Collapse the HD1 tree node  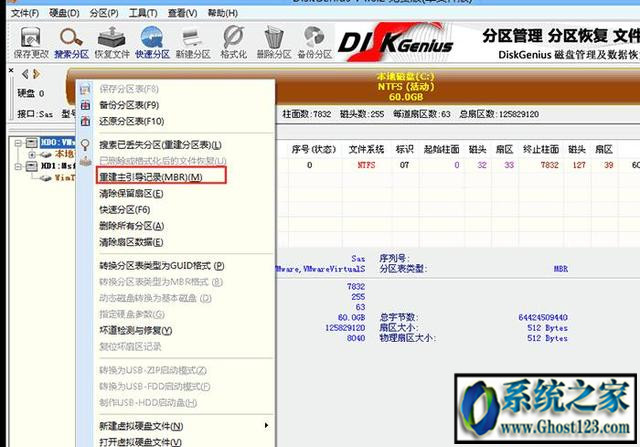point(18,167)
